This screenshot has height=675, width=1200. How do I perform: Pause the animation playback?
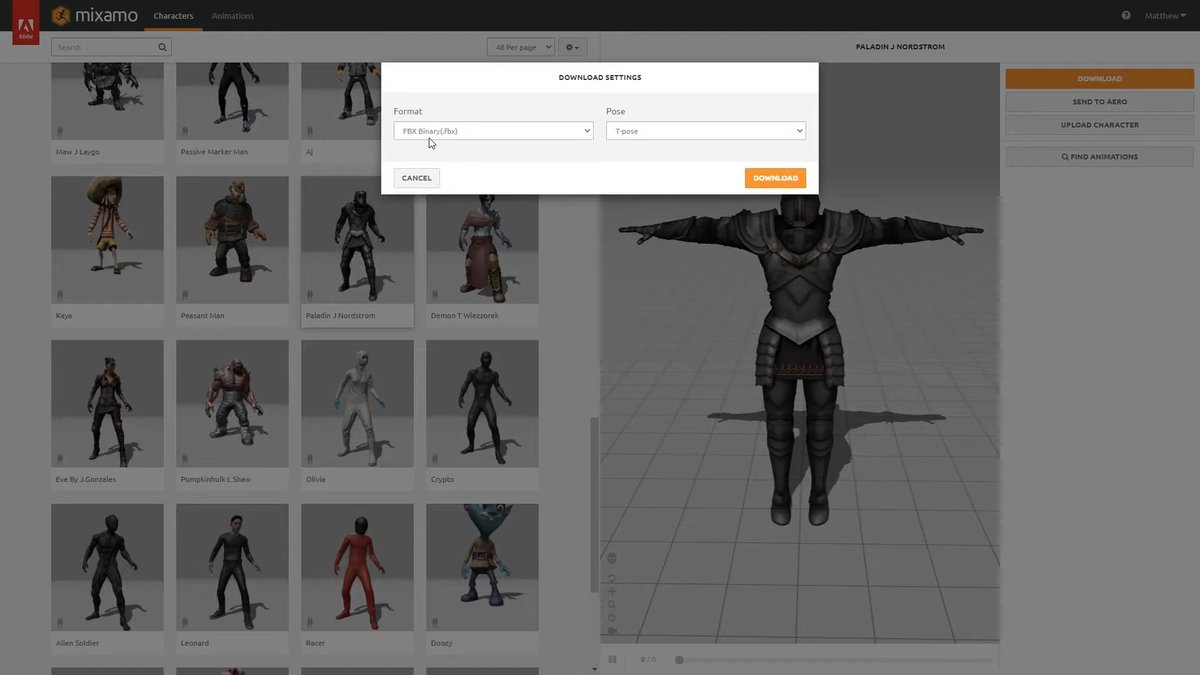(612, 659)
